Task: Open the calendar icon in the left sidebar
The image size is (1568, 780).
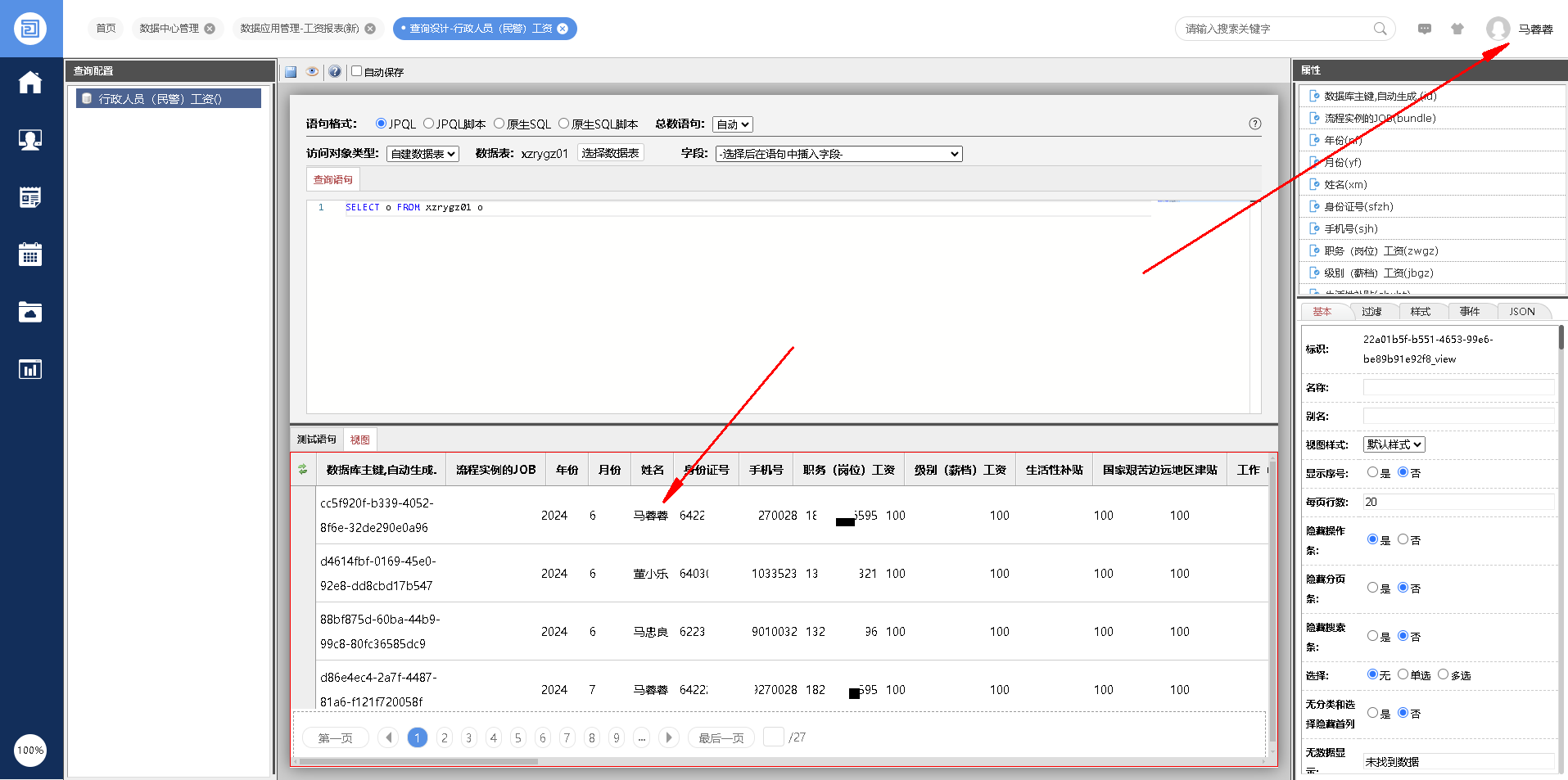Action: (x=30, y=255)
